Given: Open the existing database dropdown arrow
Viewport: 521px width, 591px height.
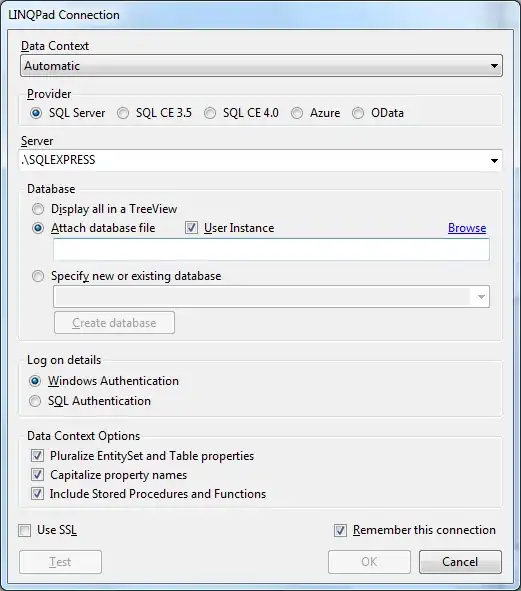Looking at the screenshot, I should 481,297.
